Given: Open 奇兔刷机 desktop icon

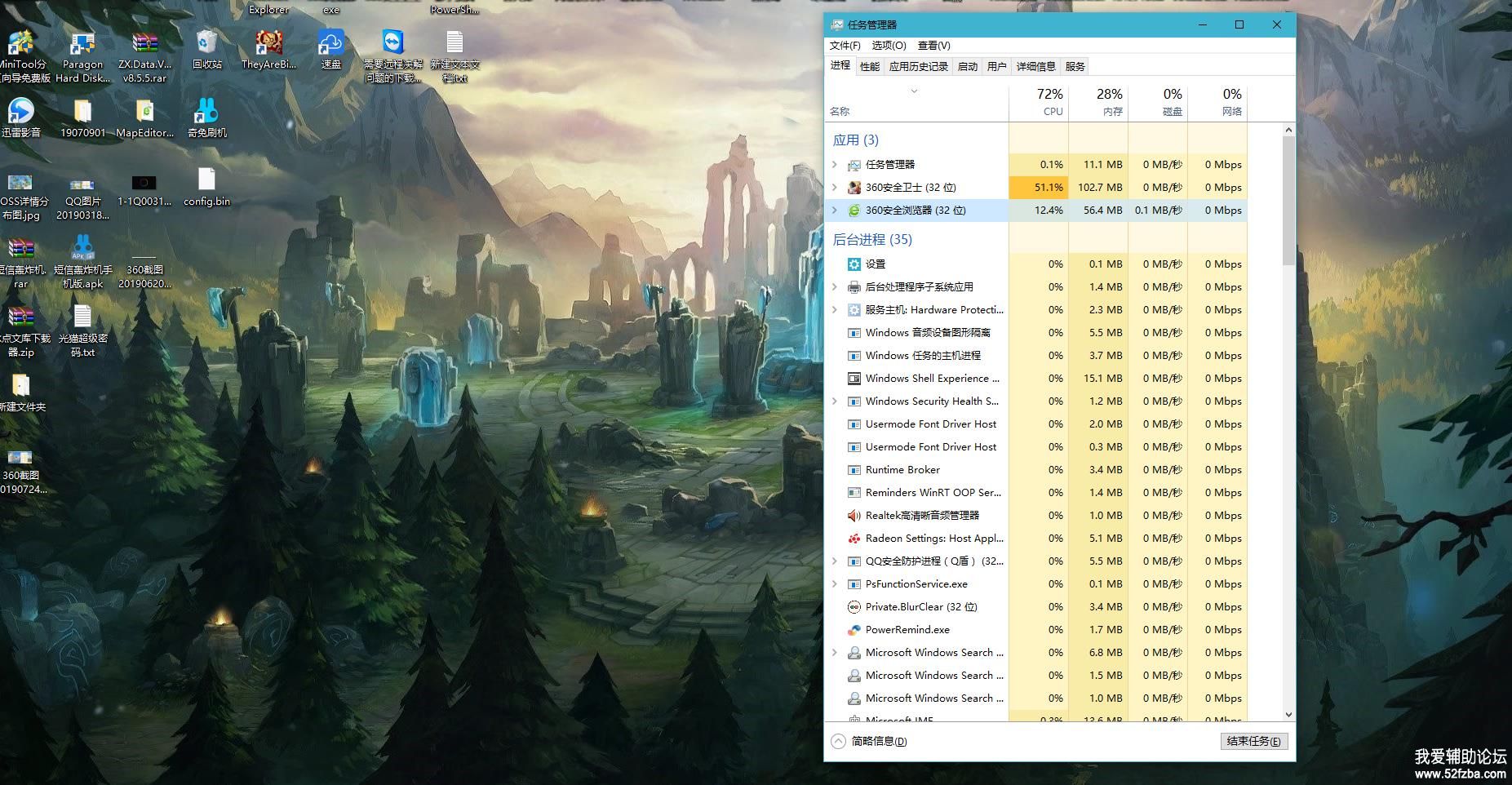Looking at the screenshot, I should [x=207, y=118].
